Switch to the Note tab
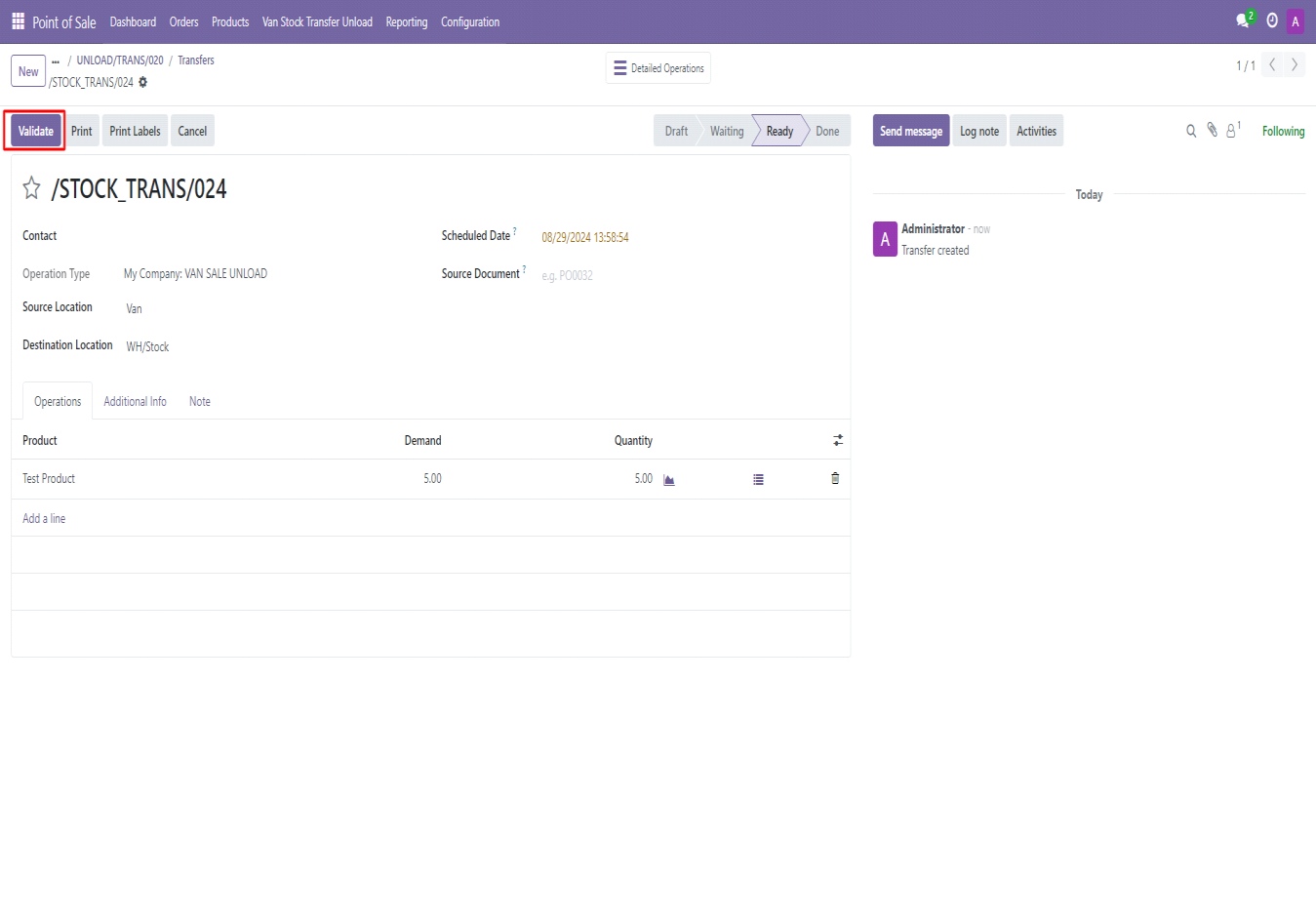 [x=200, y=401]
